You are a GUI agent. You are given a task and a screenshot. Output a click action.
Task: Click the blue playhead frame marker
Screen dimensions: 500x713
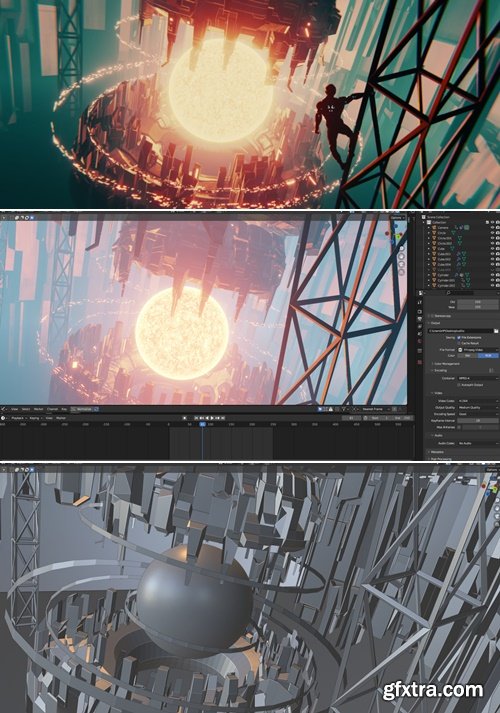202,424
